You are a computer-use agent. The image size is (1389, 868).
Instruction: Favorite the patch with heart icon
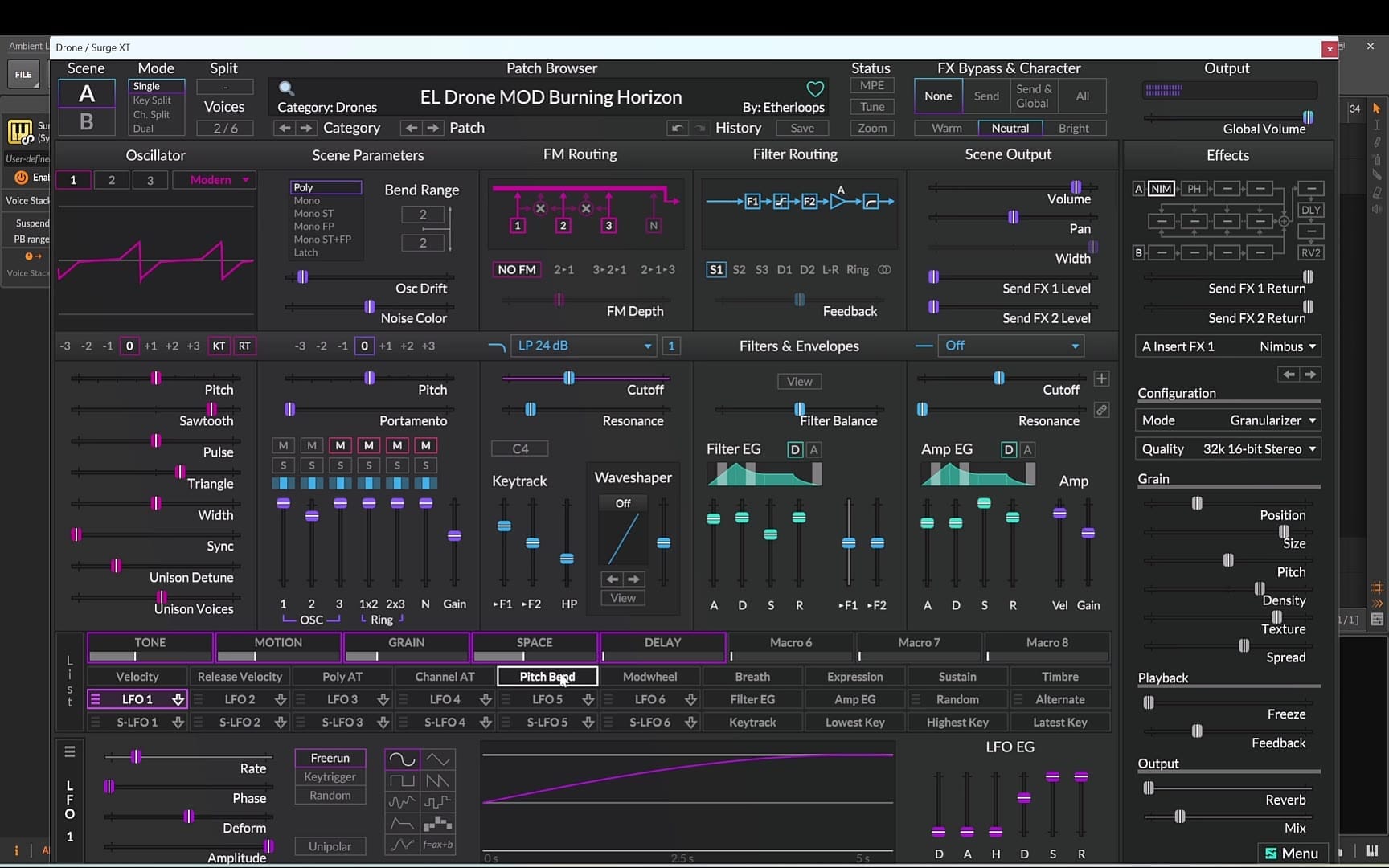coord(815,88)
